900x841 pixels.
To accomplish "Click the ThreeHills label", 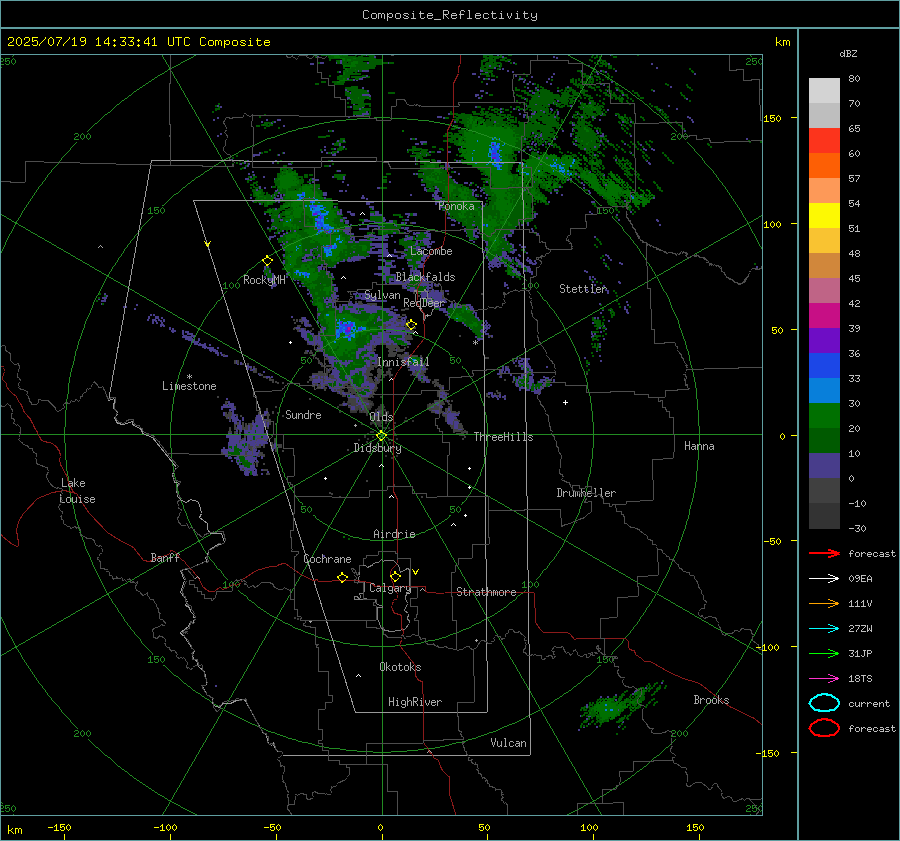I will click(503, 437).
